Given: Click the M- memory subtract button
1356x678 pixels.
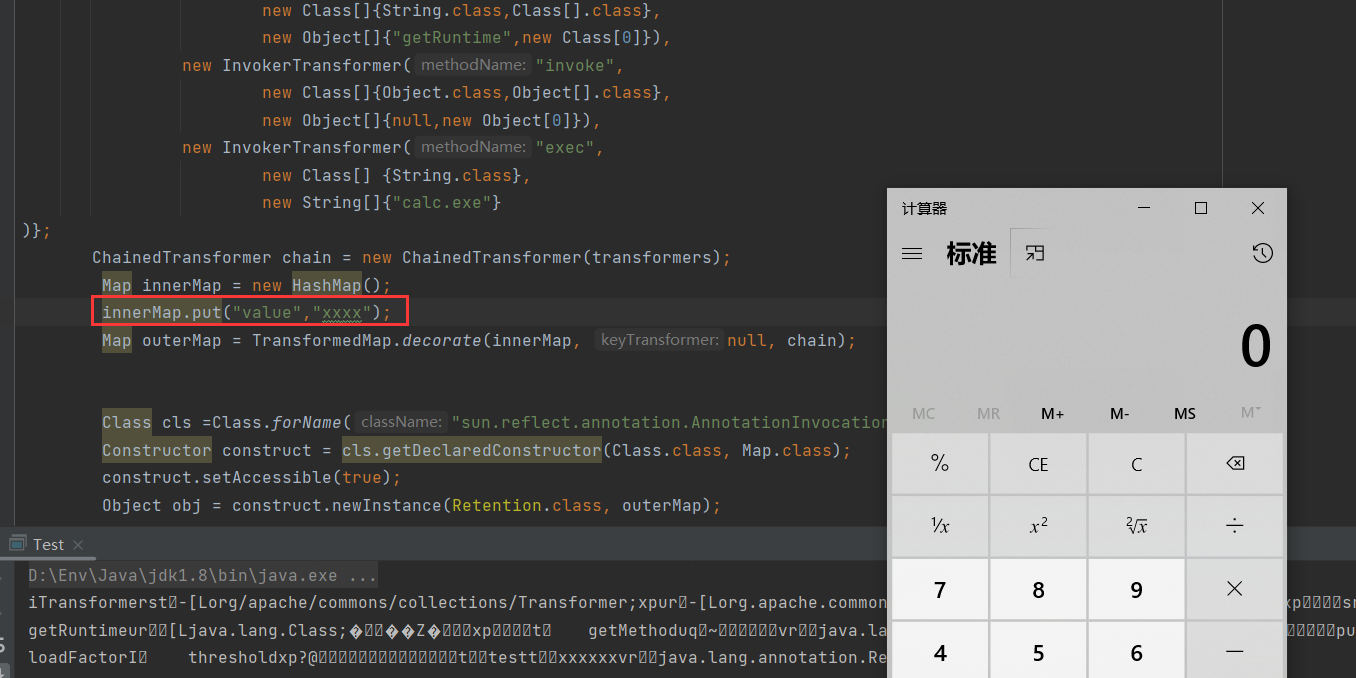Looking at the screenshot, I should (x=1119, y=414).
